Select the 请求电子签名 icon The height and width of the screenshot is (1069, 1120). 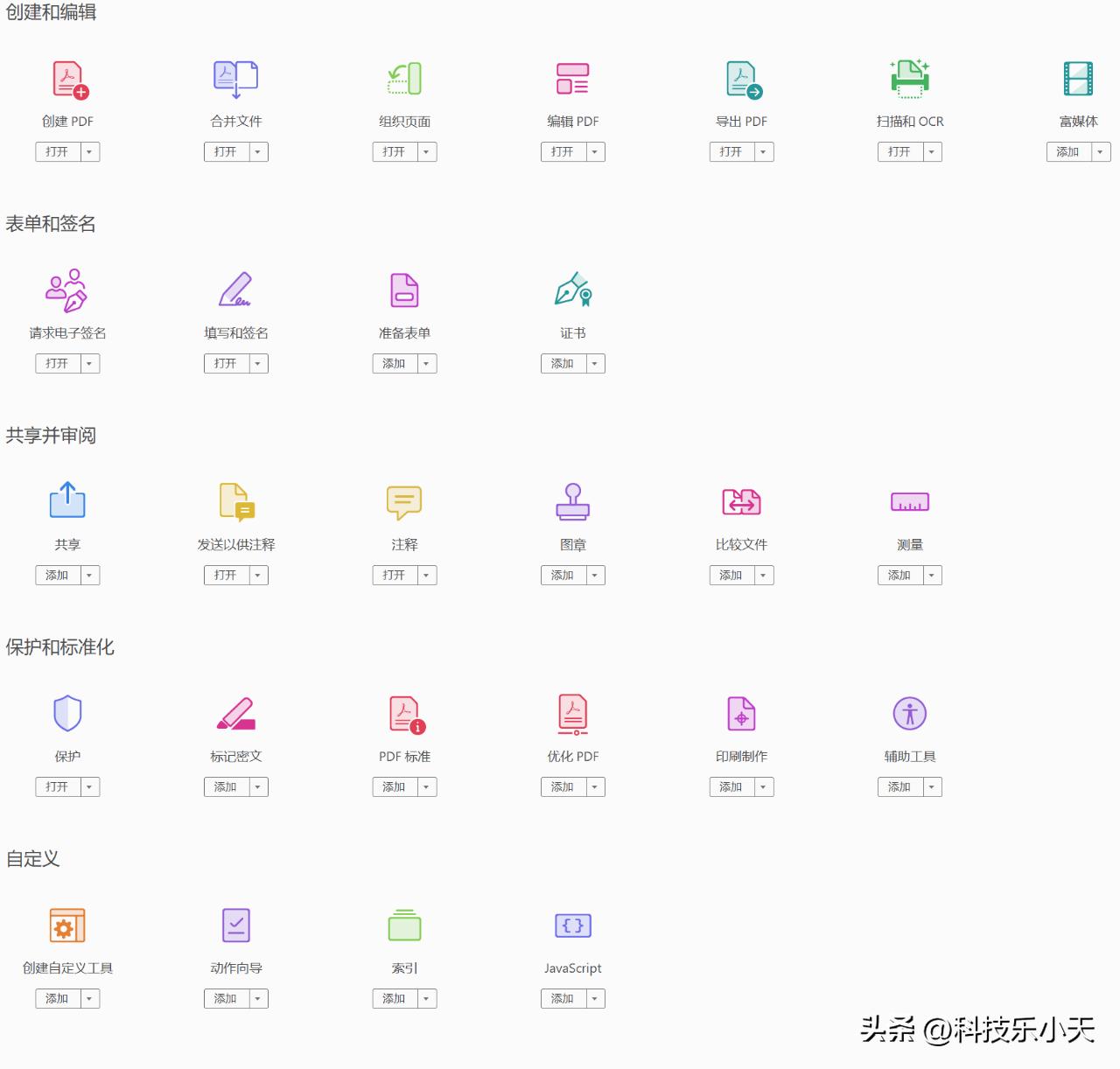[67, 290]
